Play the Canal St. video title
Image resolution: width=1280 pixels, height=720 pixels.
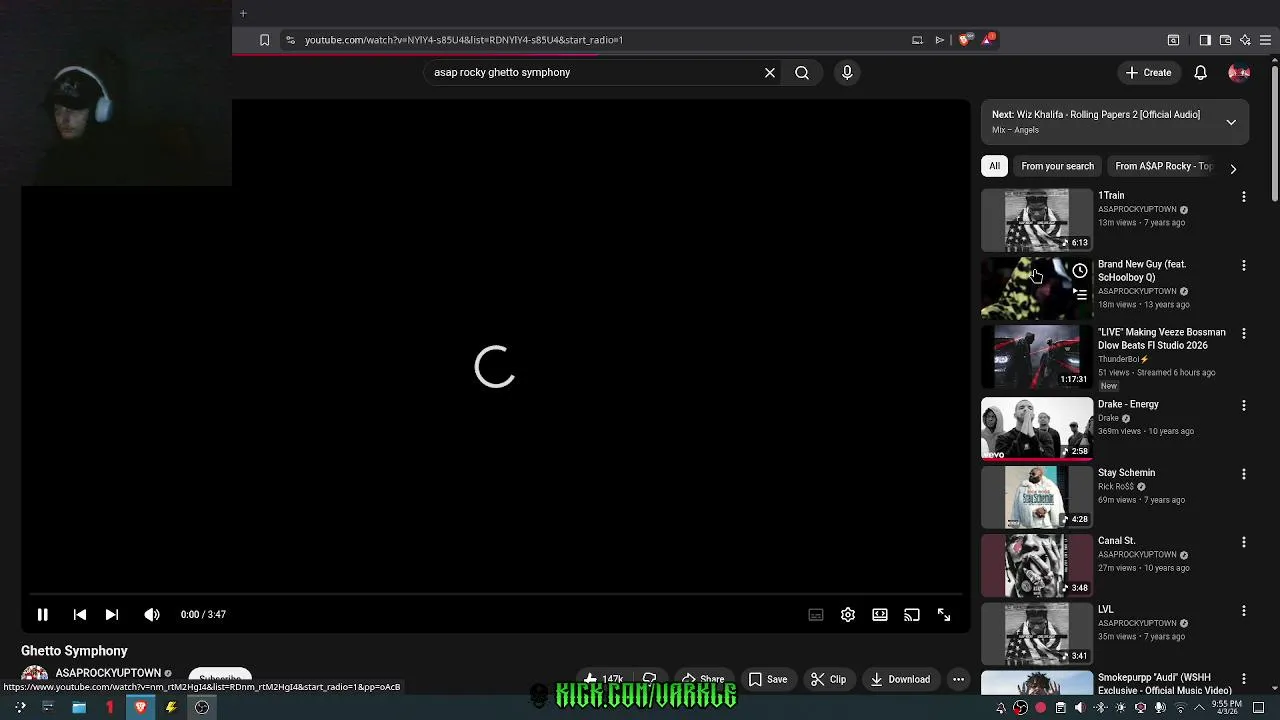(1116, 541)
